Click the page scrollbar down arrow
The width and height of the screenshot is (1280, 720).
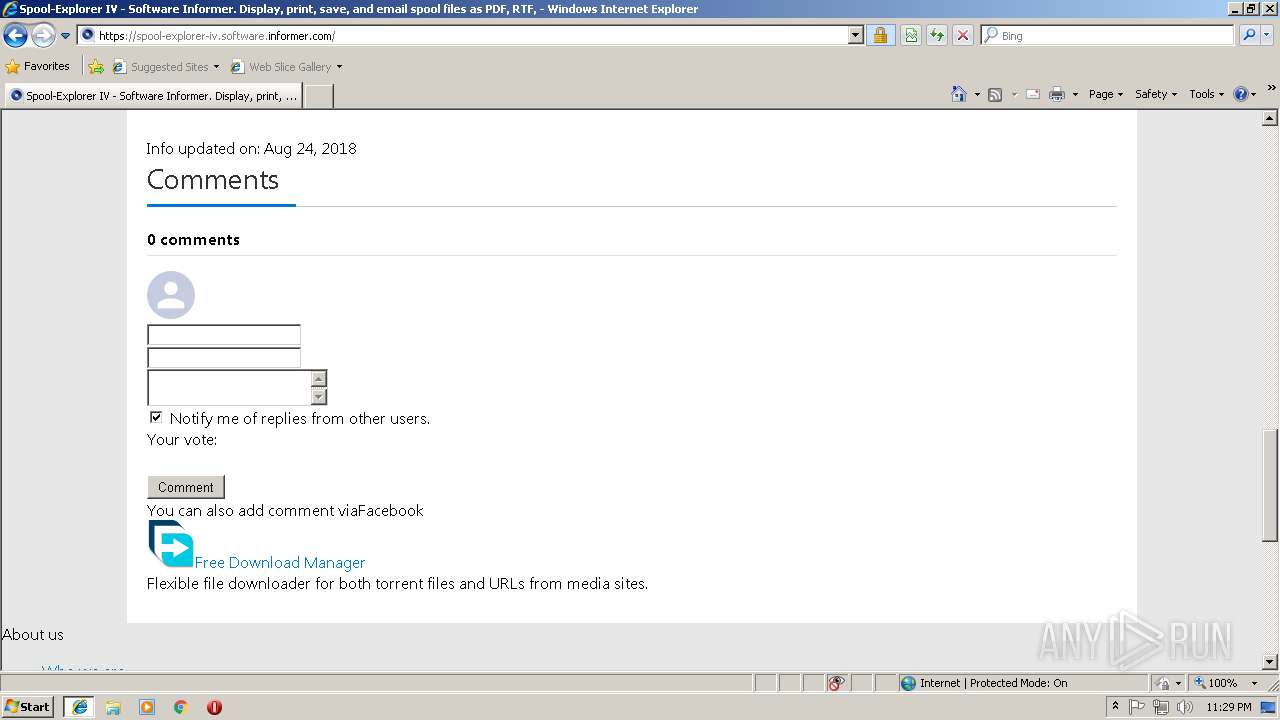tap(1270, 662)
